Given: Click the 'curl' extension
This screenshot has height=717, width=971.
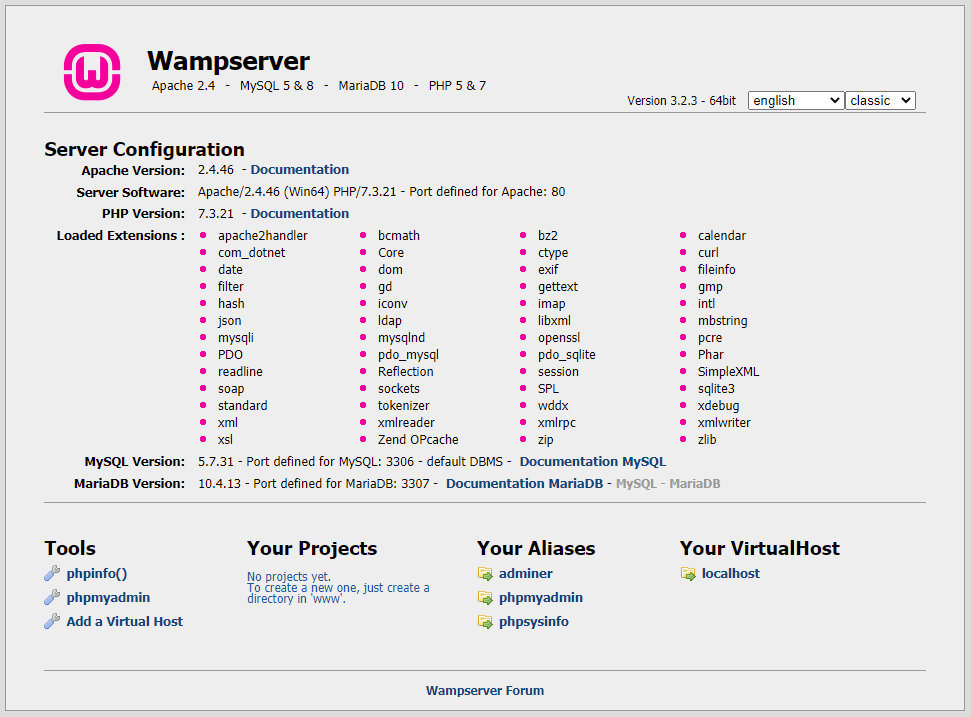Looking at the screenshot, I should click(708, 253).
